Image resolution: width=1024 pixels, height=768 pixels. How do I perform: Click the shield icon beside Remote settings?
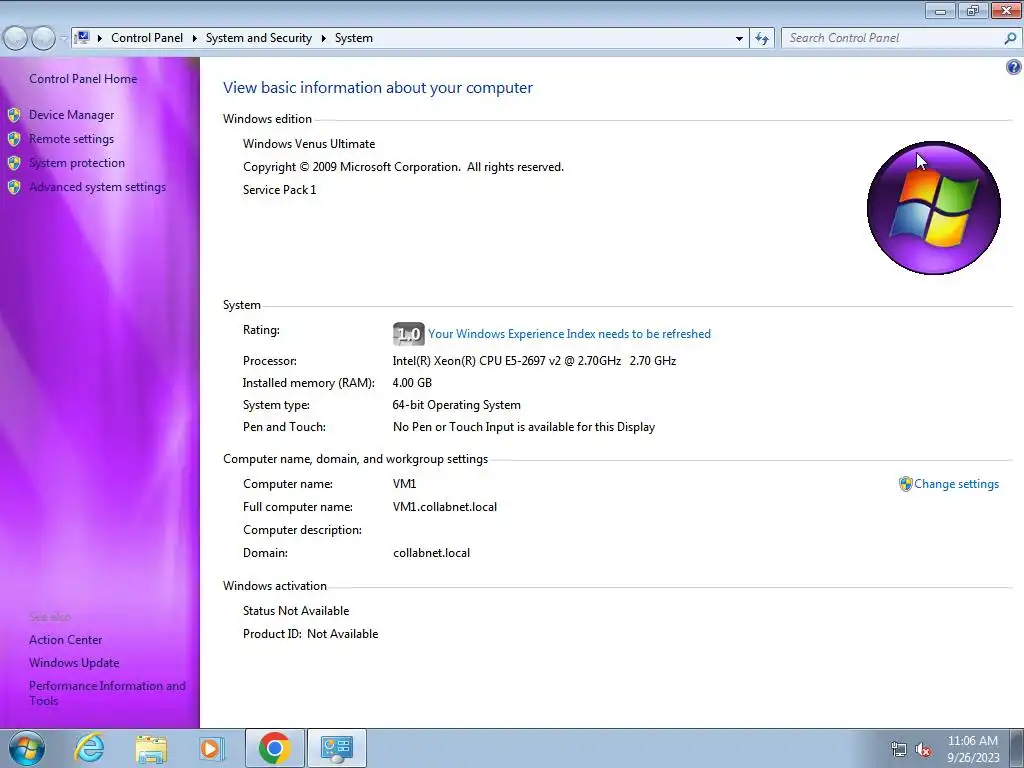(x=14, y=139)
